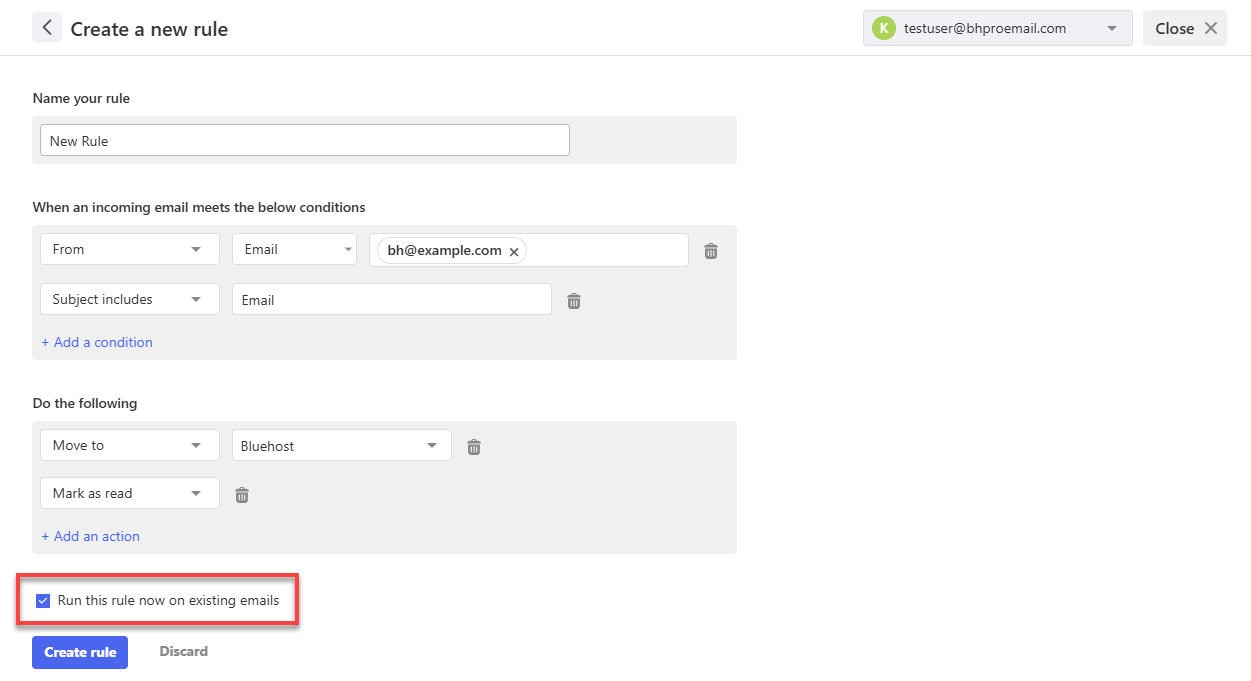Click the 'When an incoming email meets' label
Viewport: 1251px width, 681px height.
point(199,207)
